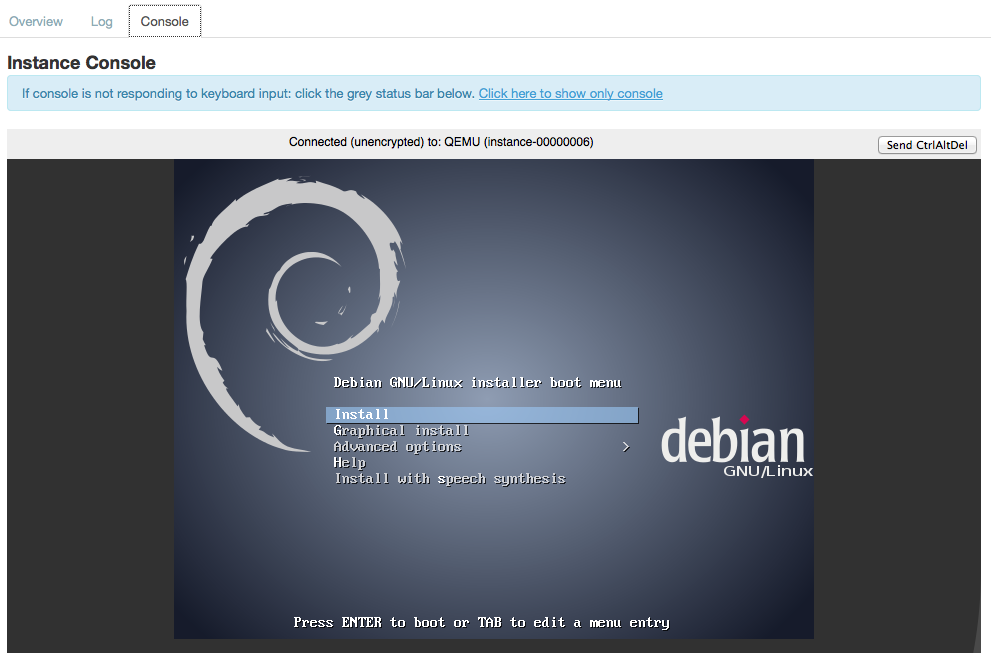Screen dimensions: 991x653
Task: Click the Instance Console heading
Action: click(81, 63)
